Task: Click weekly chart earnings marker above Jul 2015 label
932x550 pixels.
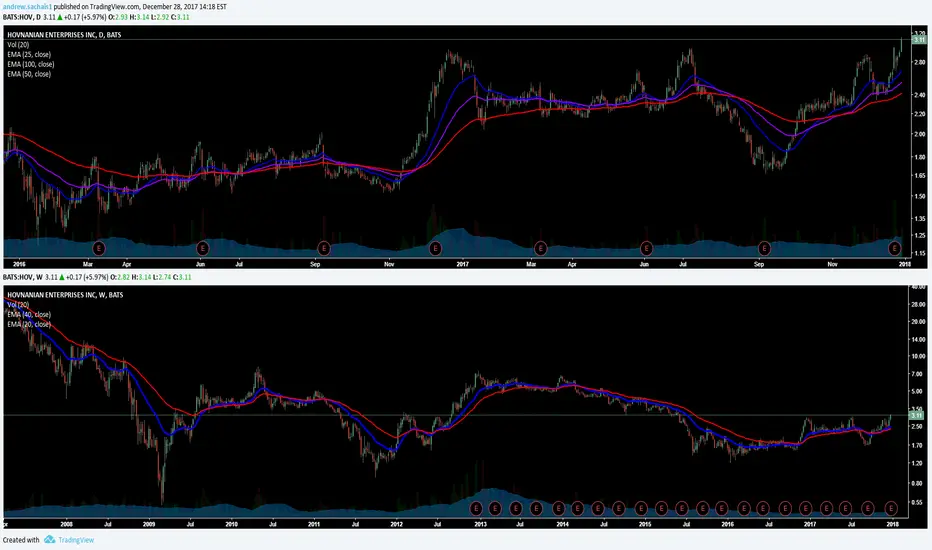Action: [682, 508]
